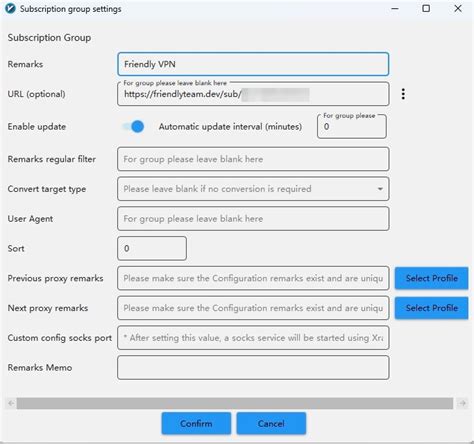Viewport: 474px width, 444px height.
Task: Click the Sort number field
Action: 152,248
